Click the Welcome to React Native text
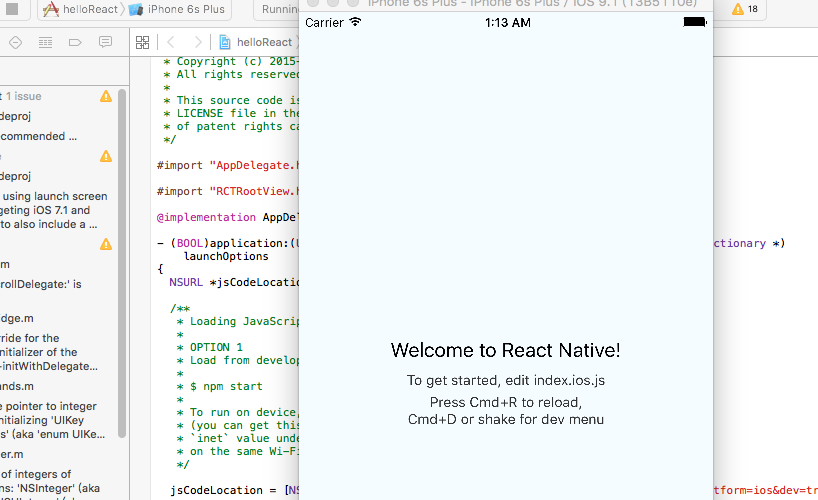Screen dimensions: 818x500 click(505, 350)
